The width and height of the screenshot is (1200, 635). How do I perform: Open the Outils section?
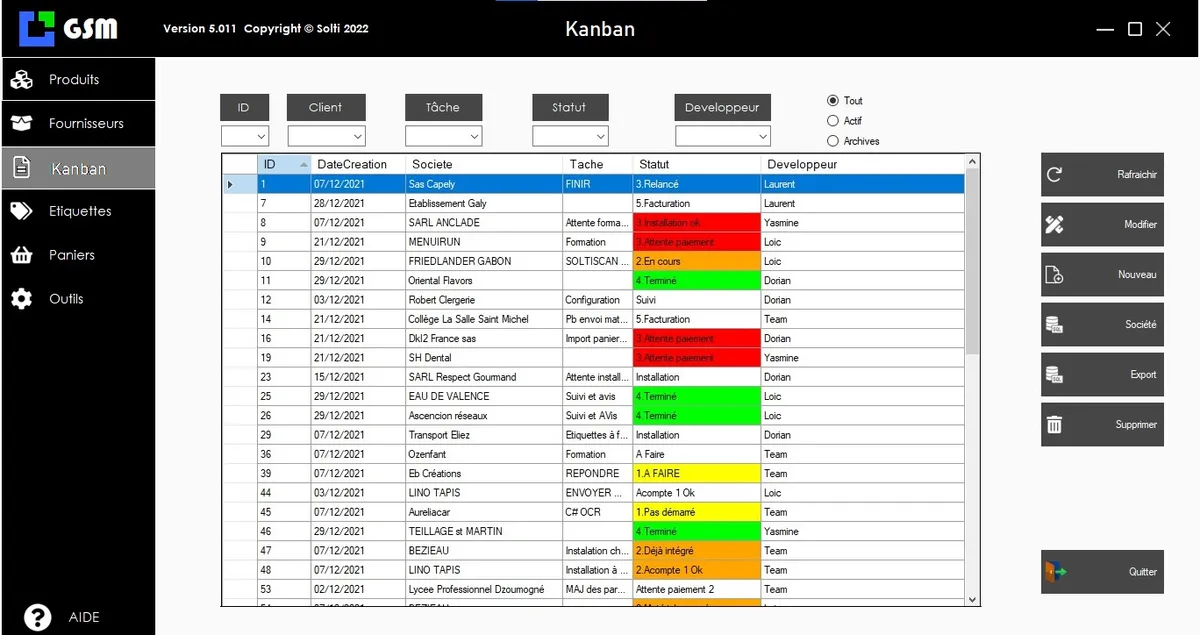pos(78,299)
